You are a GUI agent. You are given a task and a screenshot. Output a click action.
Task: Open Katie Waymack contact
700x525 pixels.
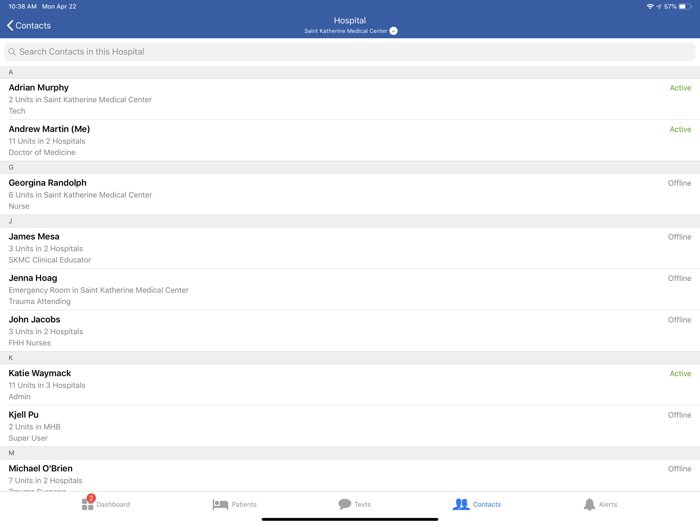(x=350, y=385)
